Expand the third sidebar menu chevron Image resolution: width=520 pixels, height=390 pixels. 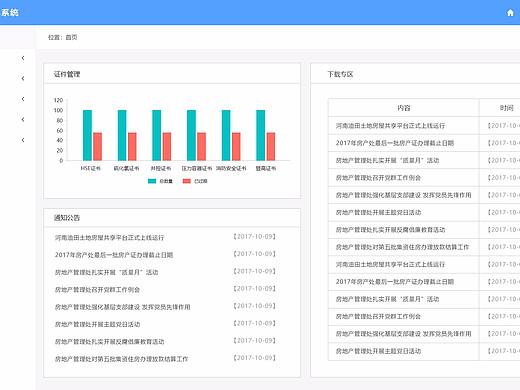[23, 99]
